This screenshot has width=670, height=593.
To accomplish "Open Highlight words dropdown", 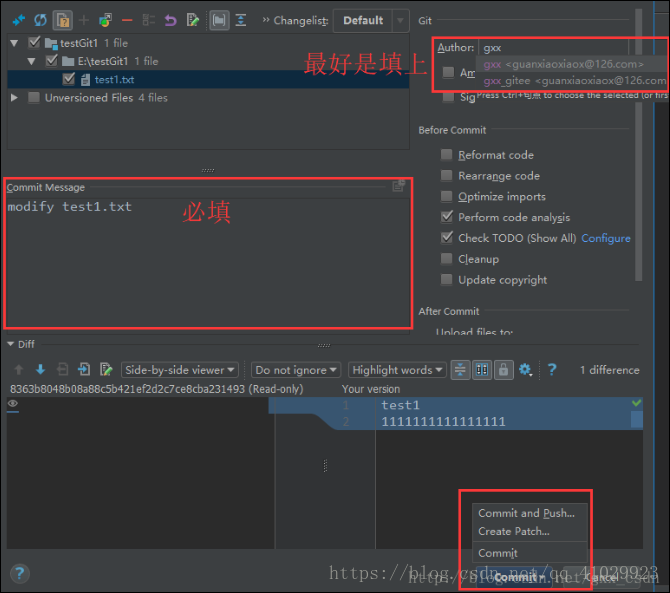I will click(397, 370).
